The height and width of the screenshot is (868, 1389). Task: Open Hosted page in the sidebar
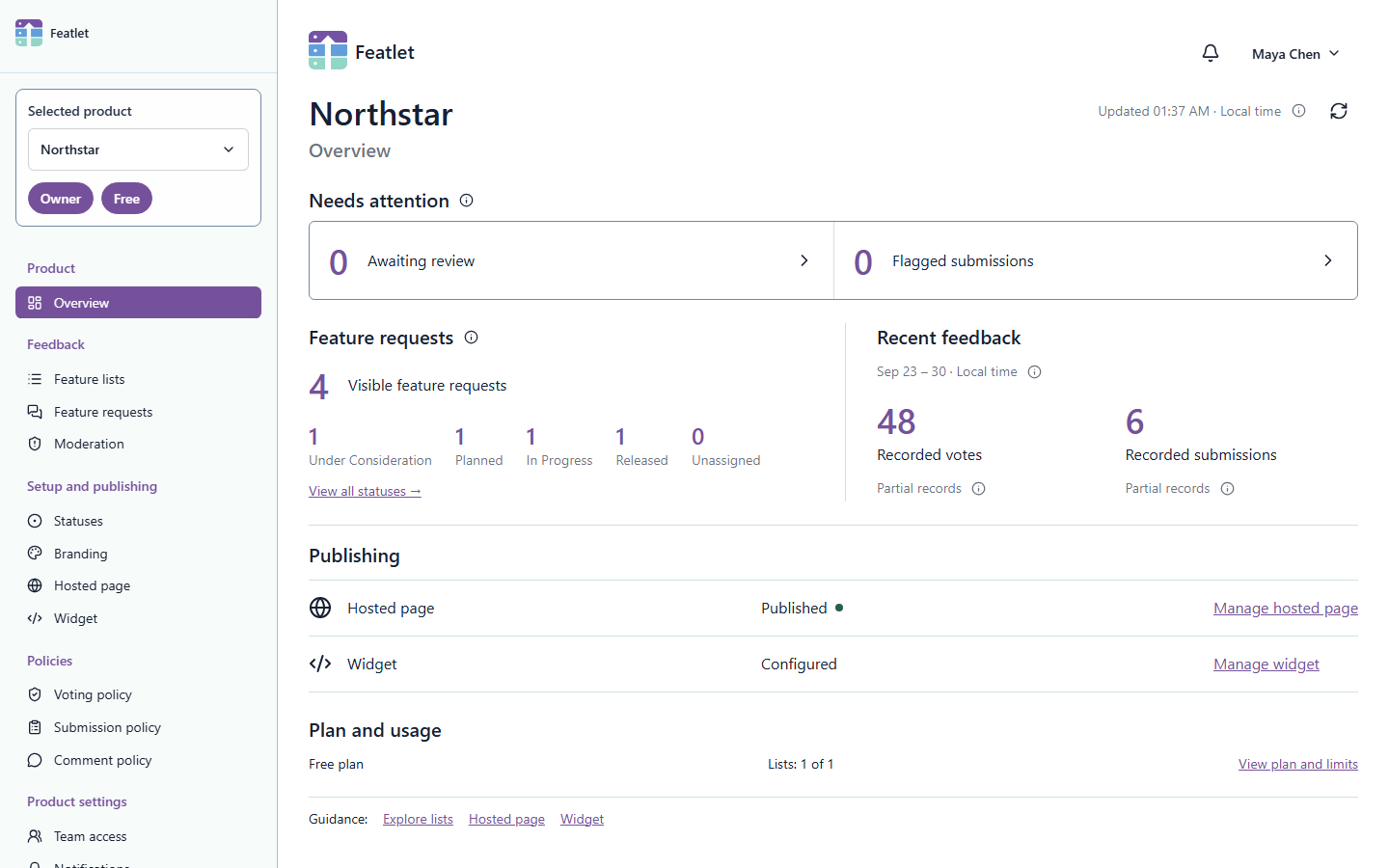pyautogui.click(x=138, y=585)
